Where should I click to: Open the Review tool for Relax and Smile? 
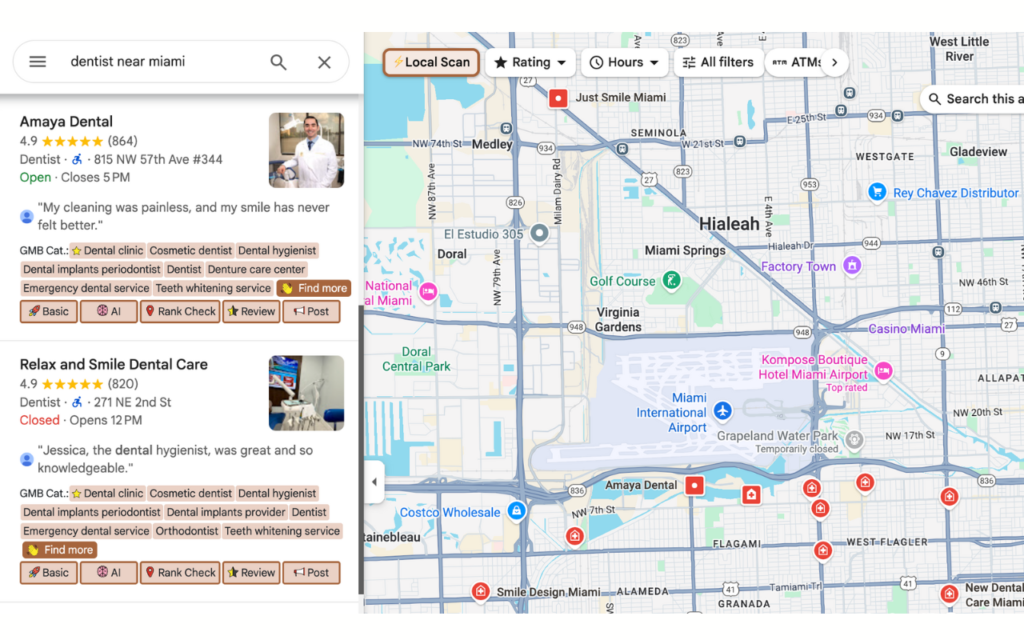[251, 572]
